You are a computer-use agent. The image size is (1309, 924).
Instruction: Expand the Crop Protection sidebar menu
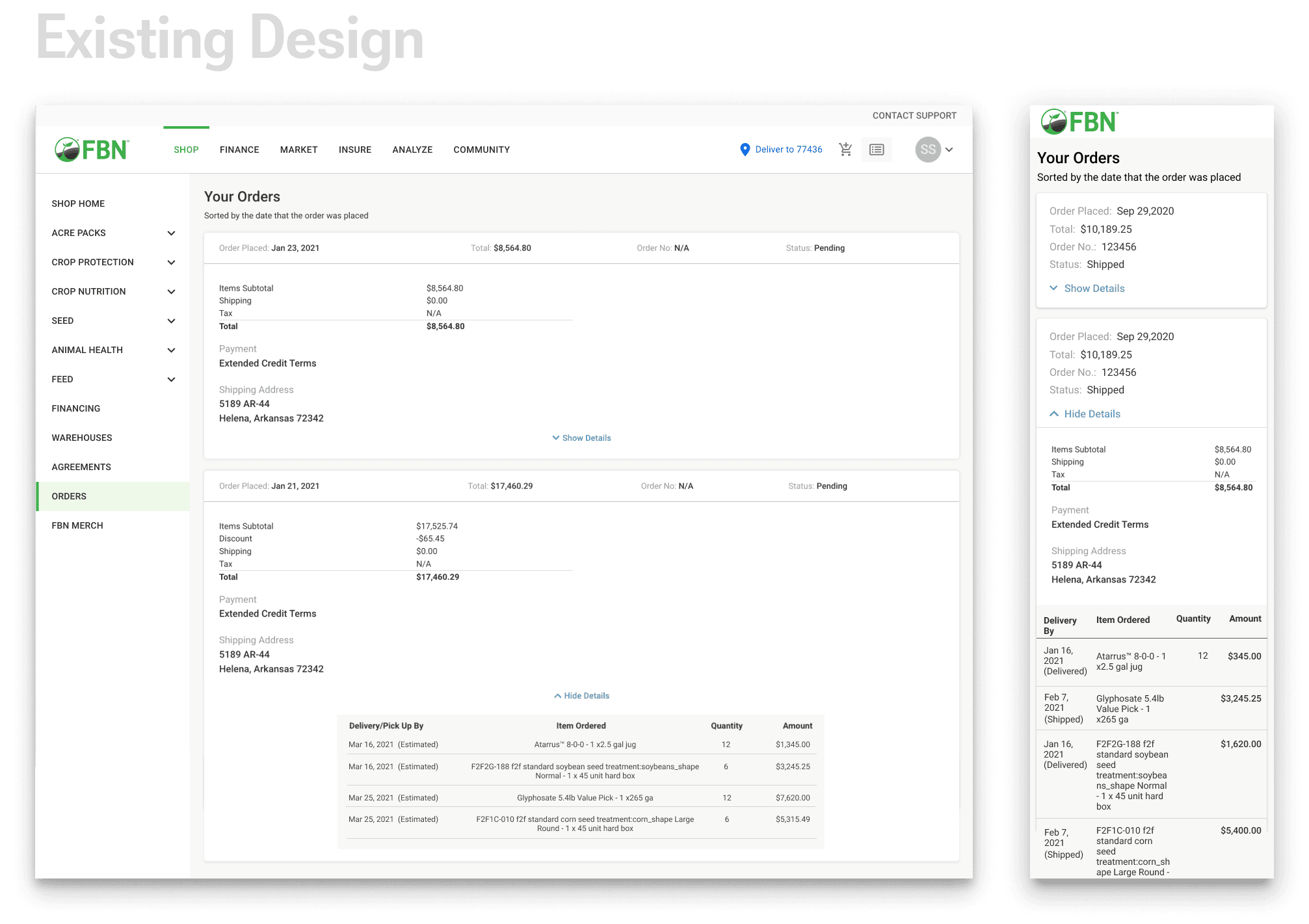tap(171, 262)
